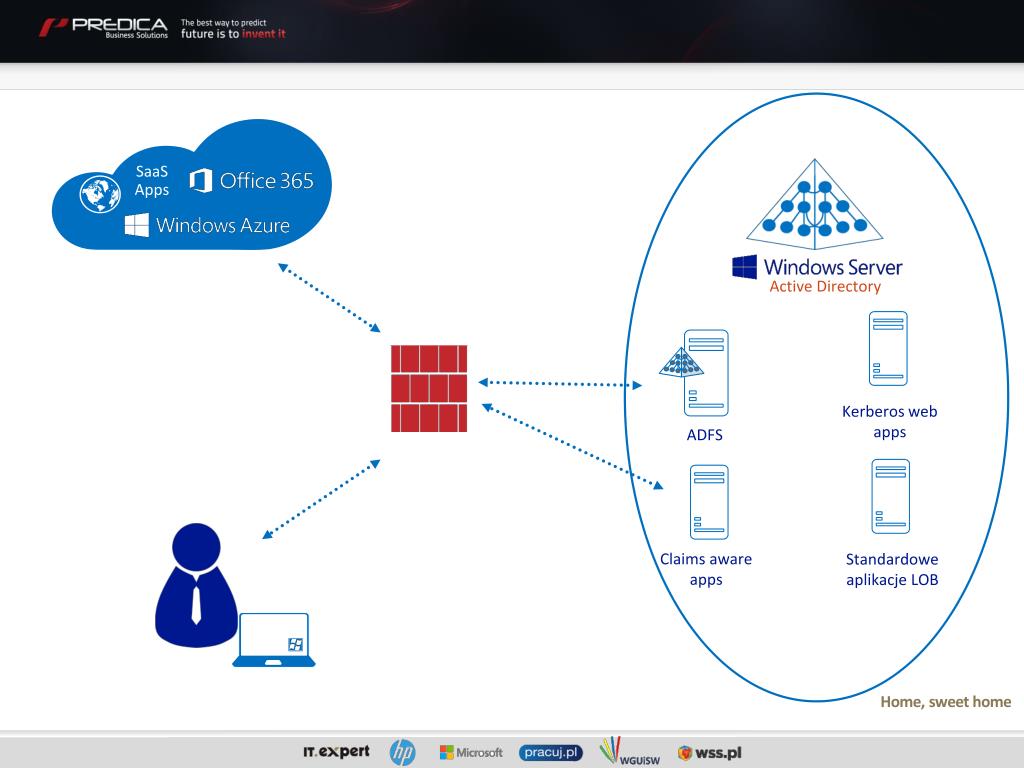Click the 'Home, sweet home' caption

coord(946,702)
